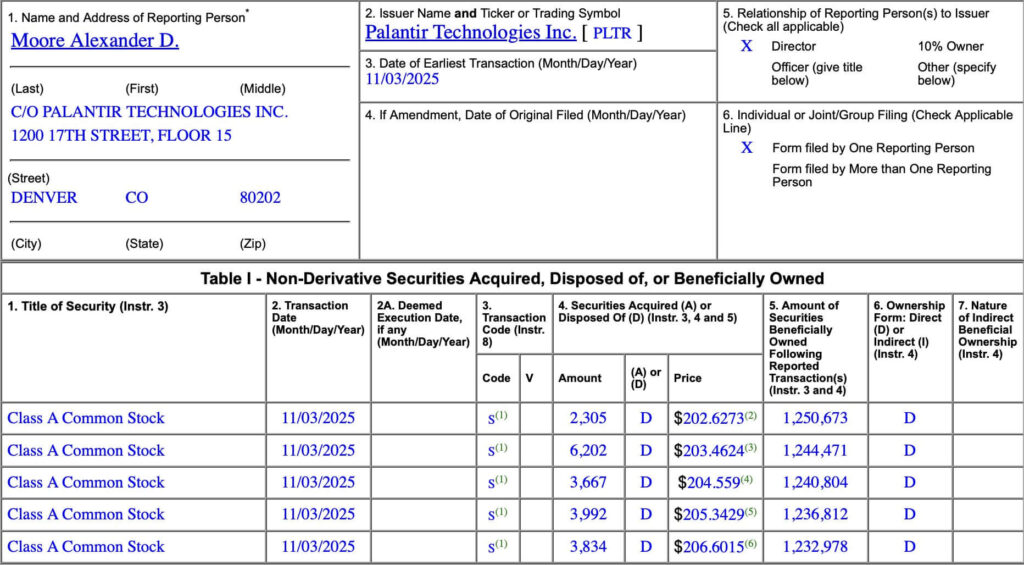
Task: Select Class A Common Stock in 3,834 row
Action: (x=86, y=547)
